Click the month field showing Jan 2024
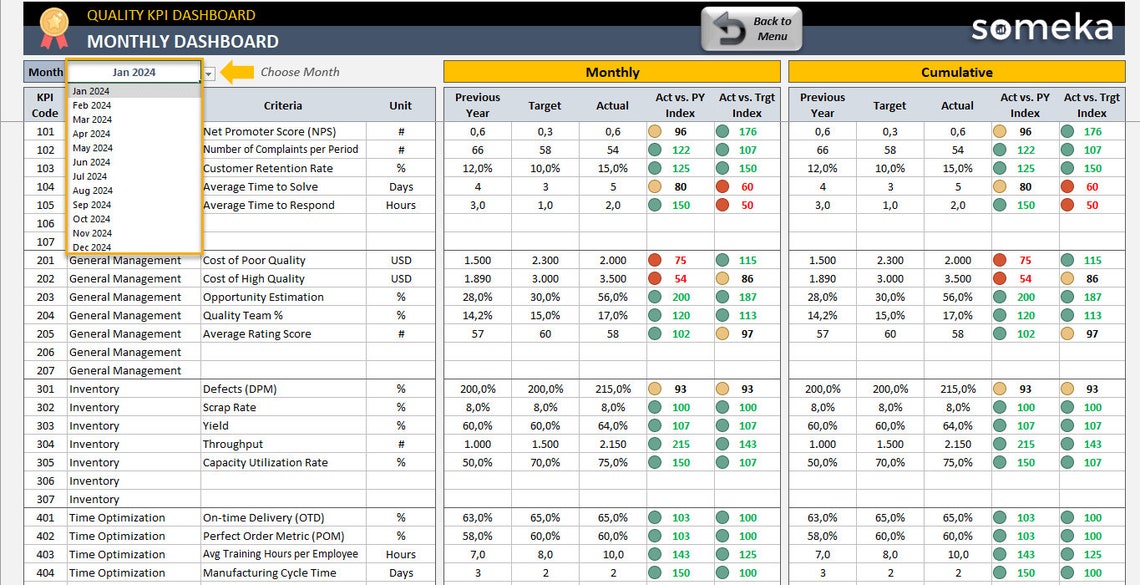Screen dimensions: 1140x585 tap(135, 72)
